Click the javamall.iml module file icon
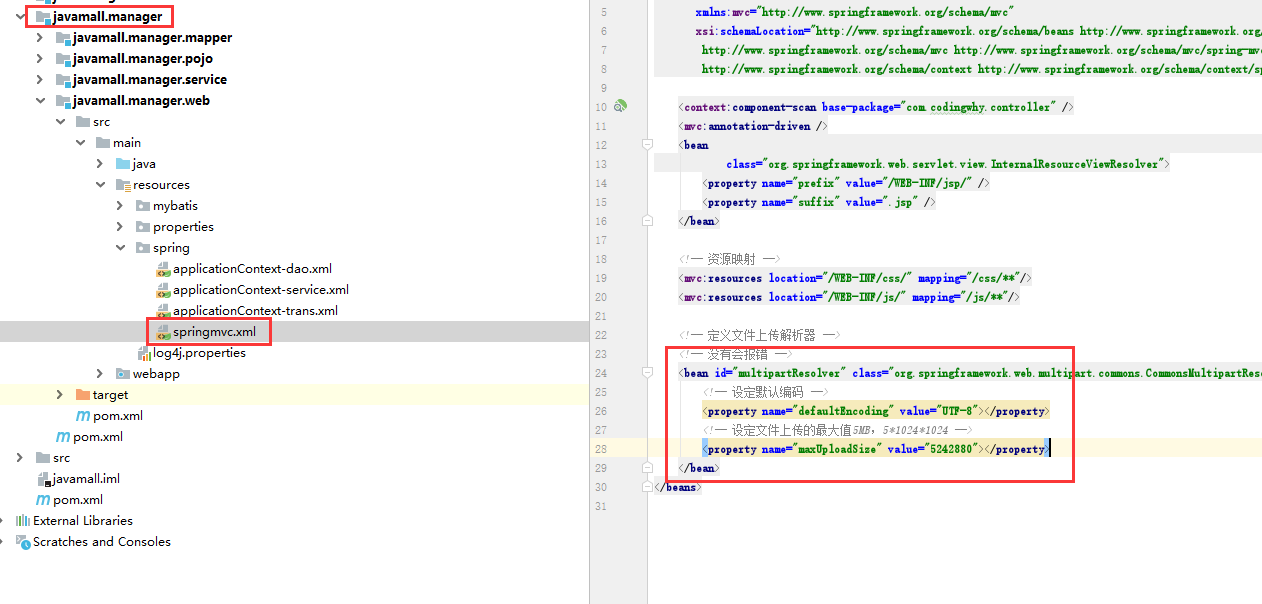The width and height of the screenshot is (1262, 604). tap(43, 479)
